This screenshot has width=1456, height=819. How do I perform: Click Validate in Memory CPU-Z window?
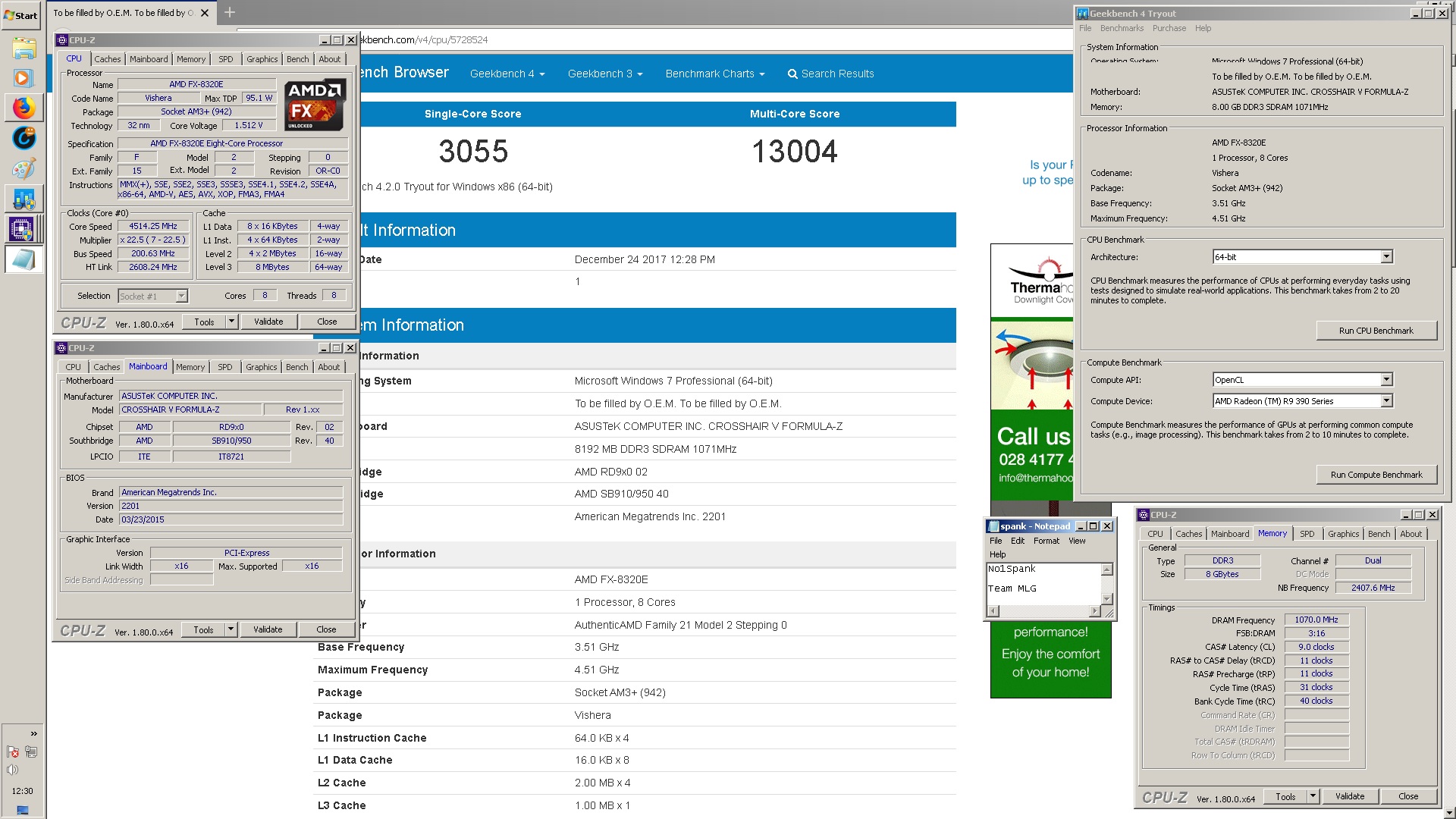coord(1350,796)
